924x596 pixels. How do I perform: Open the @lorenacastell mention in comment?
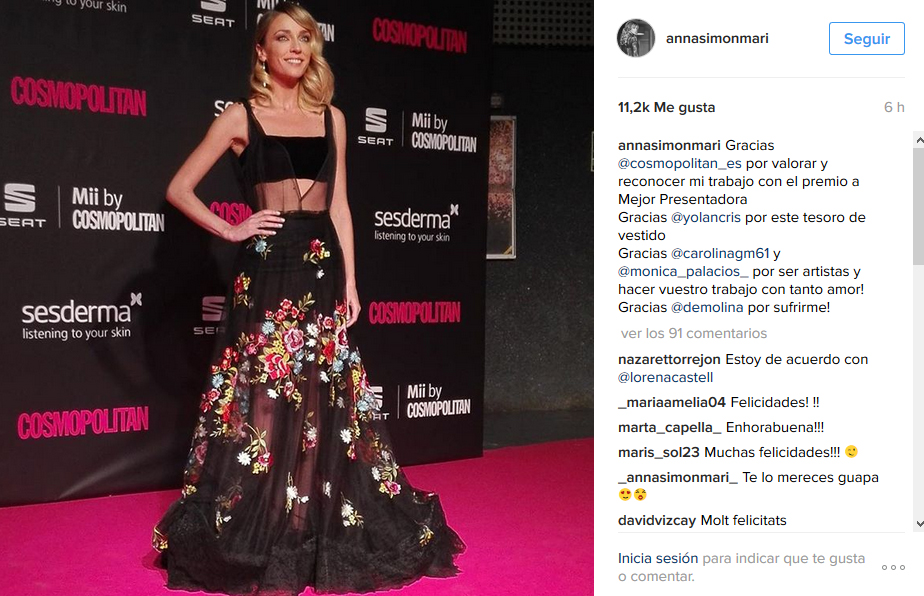click(665, 378)
